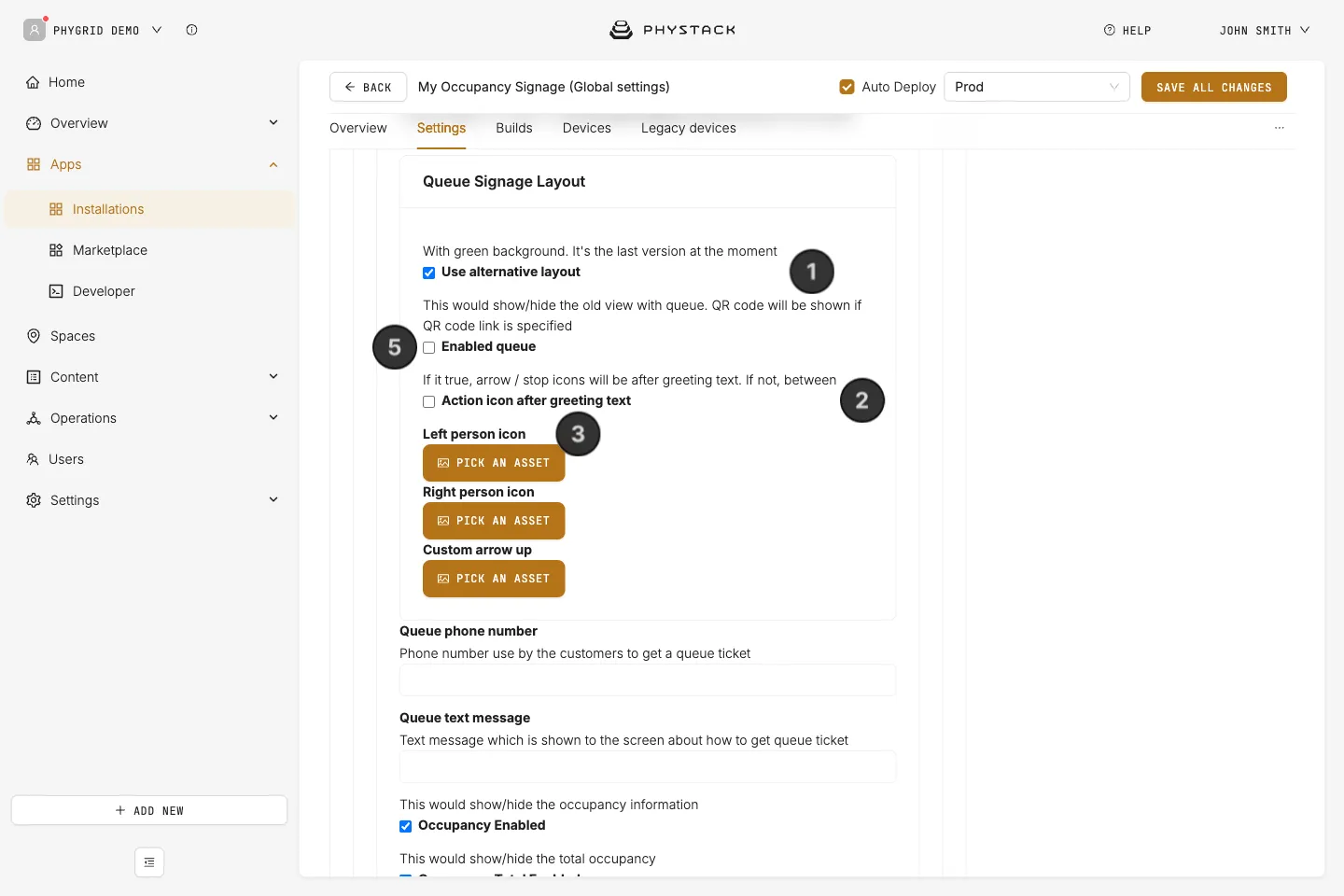Click the info icon beside Phygrid Demo
1344x896 pixels.
pyautogui.click(x=191, y=30)
